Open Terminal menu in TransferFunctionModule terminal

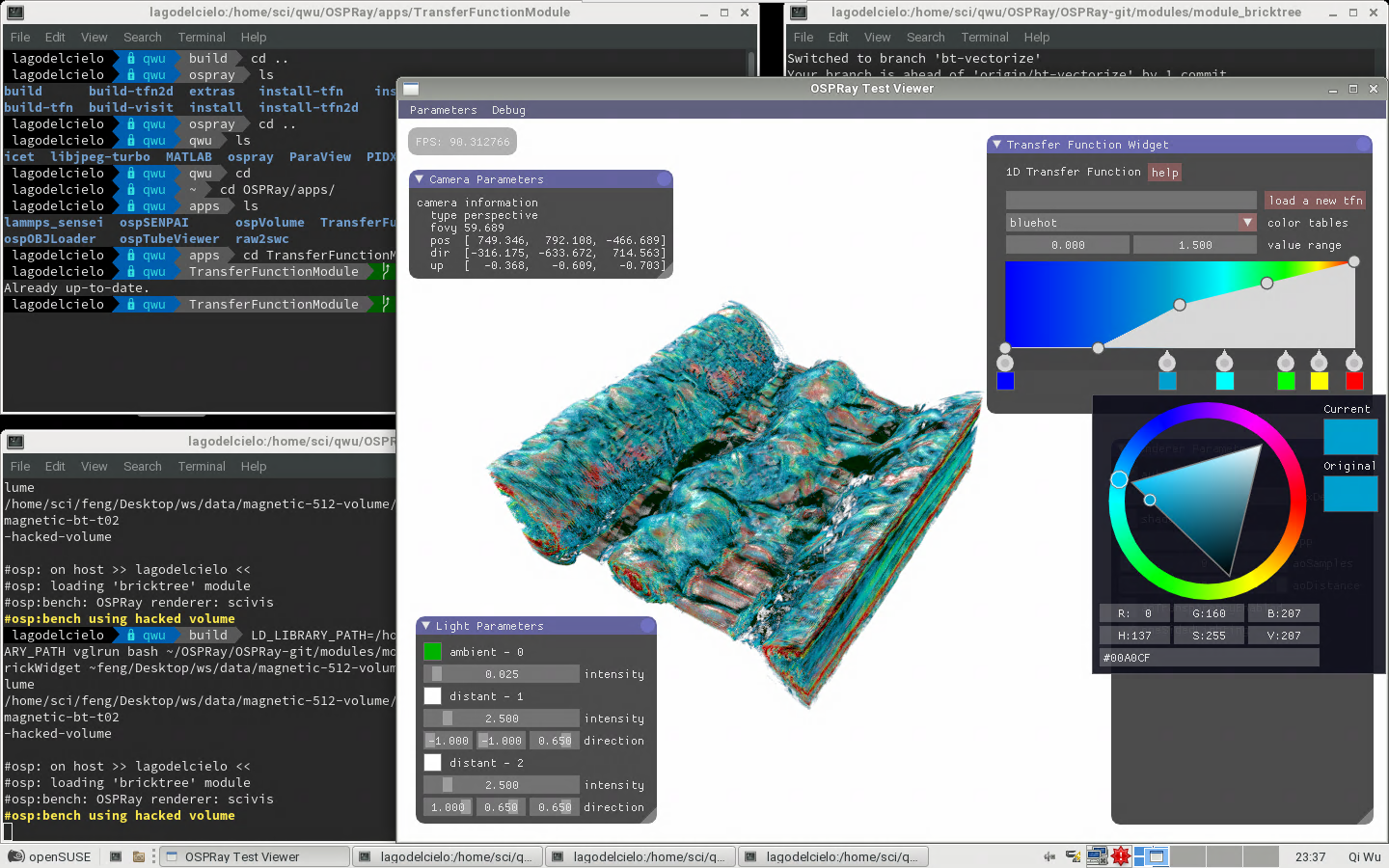click(x=202, y=38)
